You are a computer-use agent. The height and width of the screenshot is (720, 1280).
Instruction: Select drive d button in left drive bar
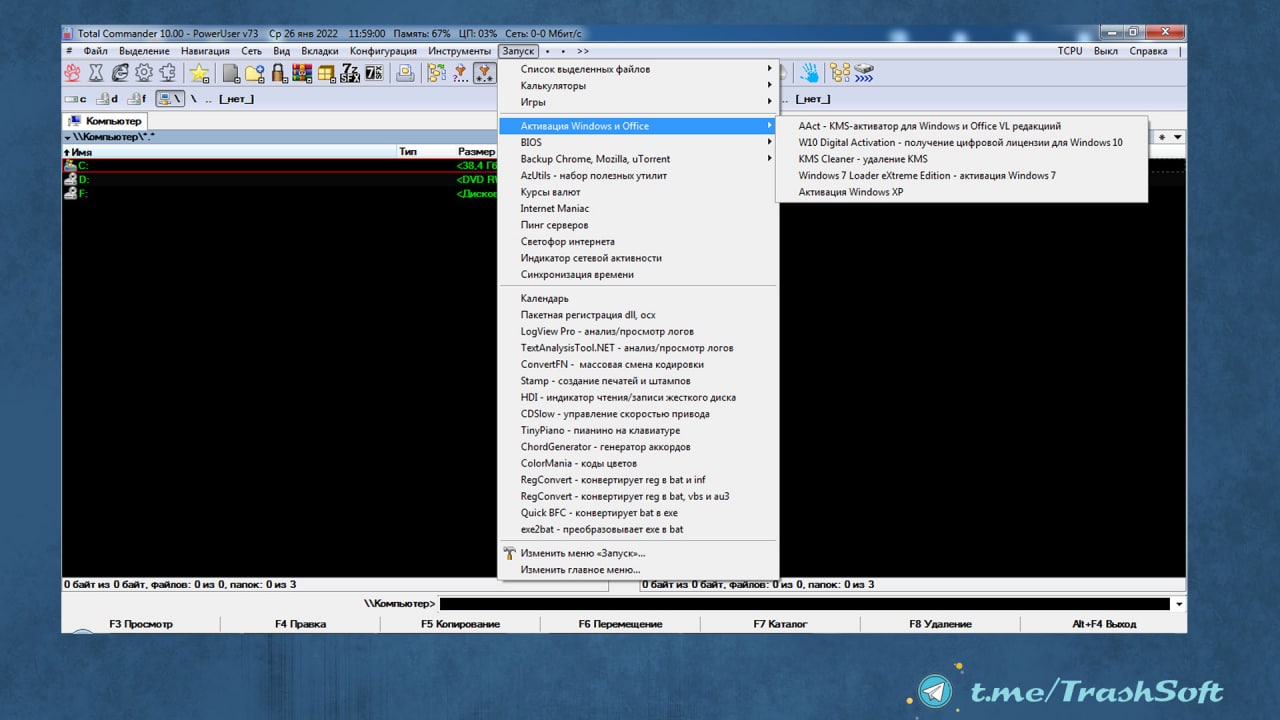coord(107,99)
